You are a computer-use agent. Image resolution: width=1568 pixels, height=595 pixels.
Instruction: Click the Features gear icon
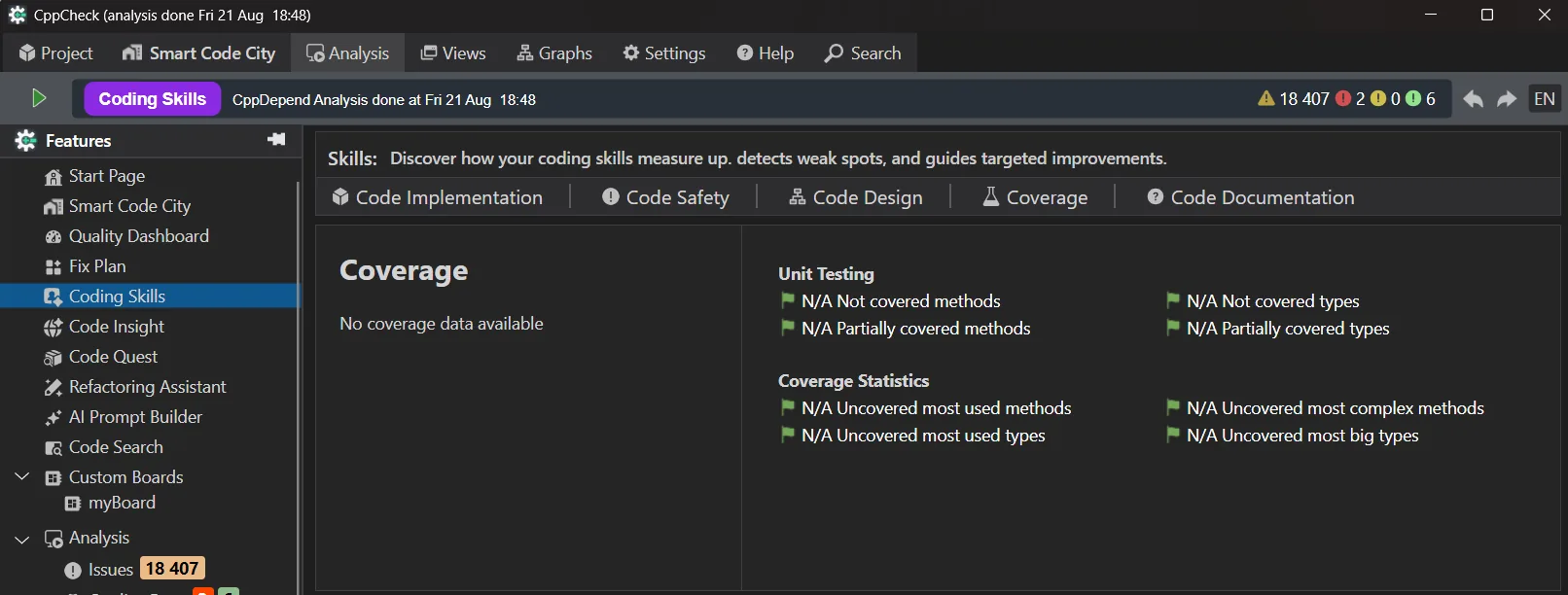coord(25,141)
